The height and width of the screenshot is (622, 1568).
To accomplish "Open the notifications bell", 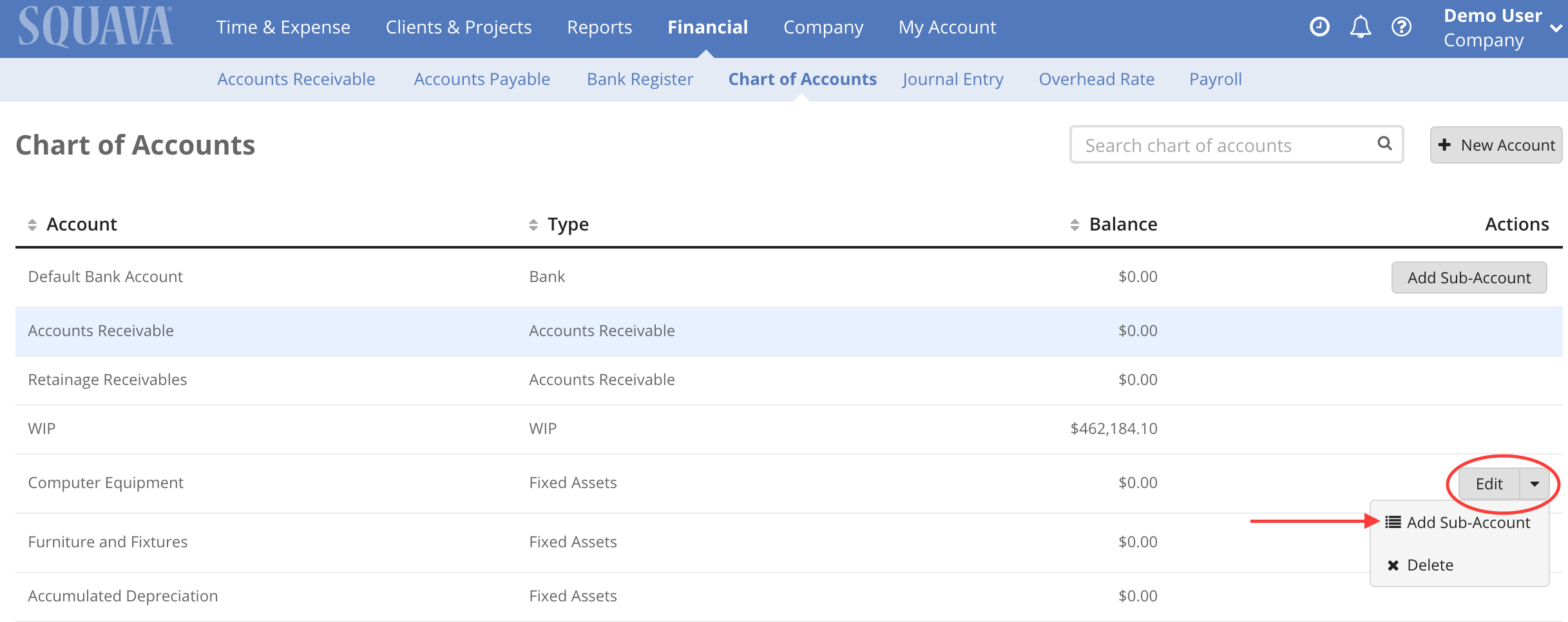I will pos(1361,26).
